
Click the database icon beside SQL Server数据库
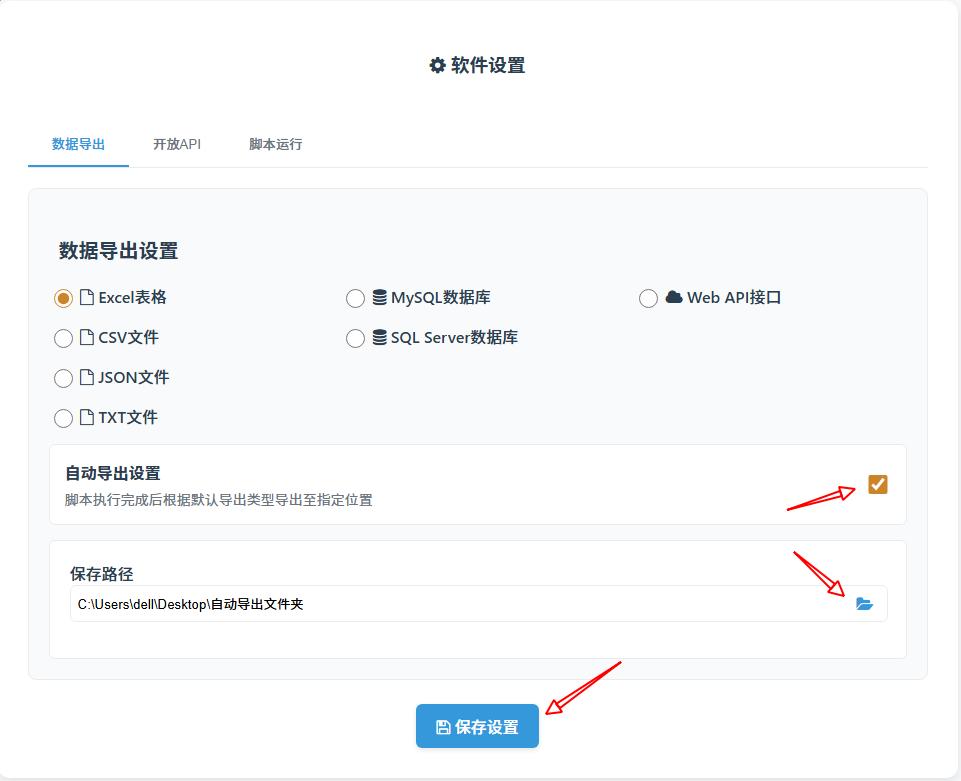click(380, 338)
